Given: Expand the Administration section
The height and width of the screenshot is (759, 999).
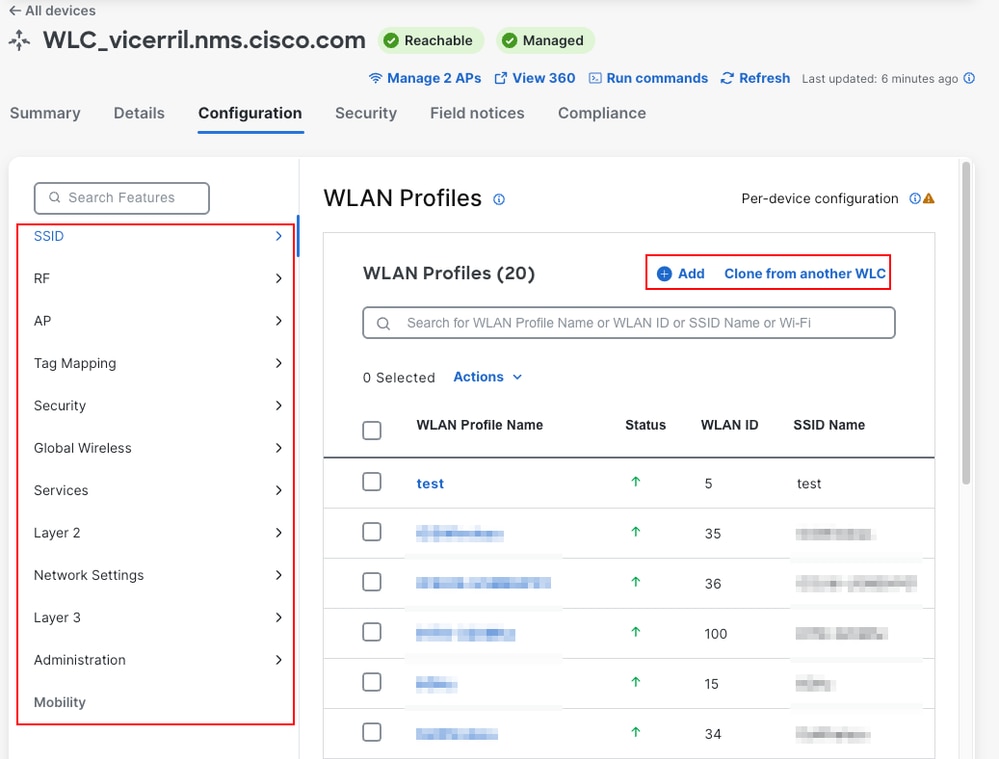Looking at the screenshot, I should [157, 660].
